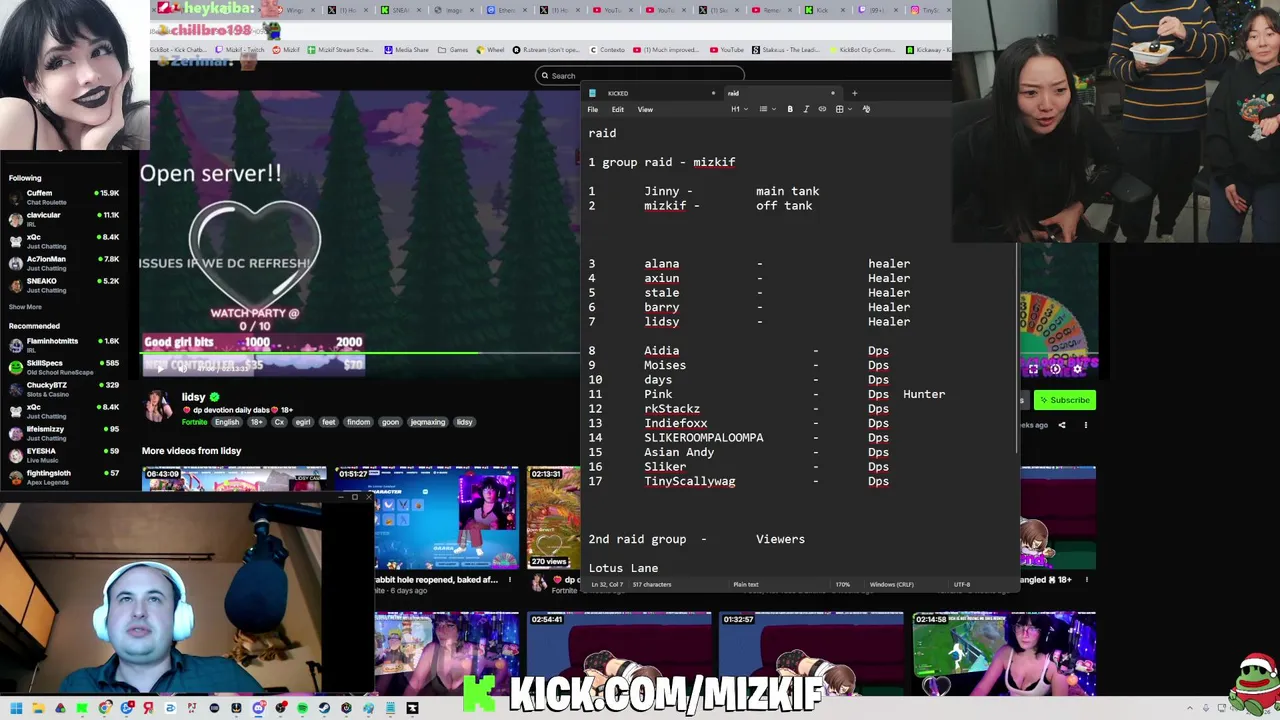The height and width of the screenshot is (720, 1280).
Task: Open the 06:43:09 video thumbnail
Action: pos(234,479)
